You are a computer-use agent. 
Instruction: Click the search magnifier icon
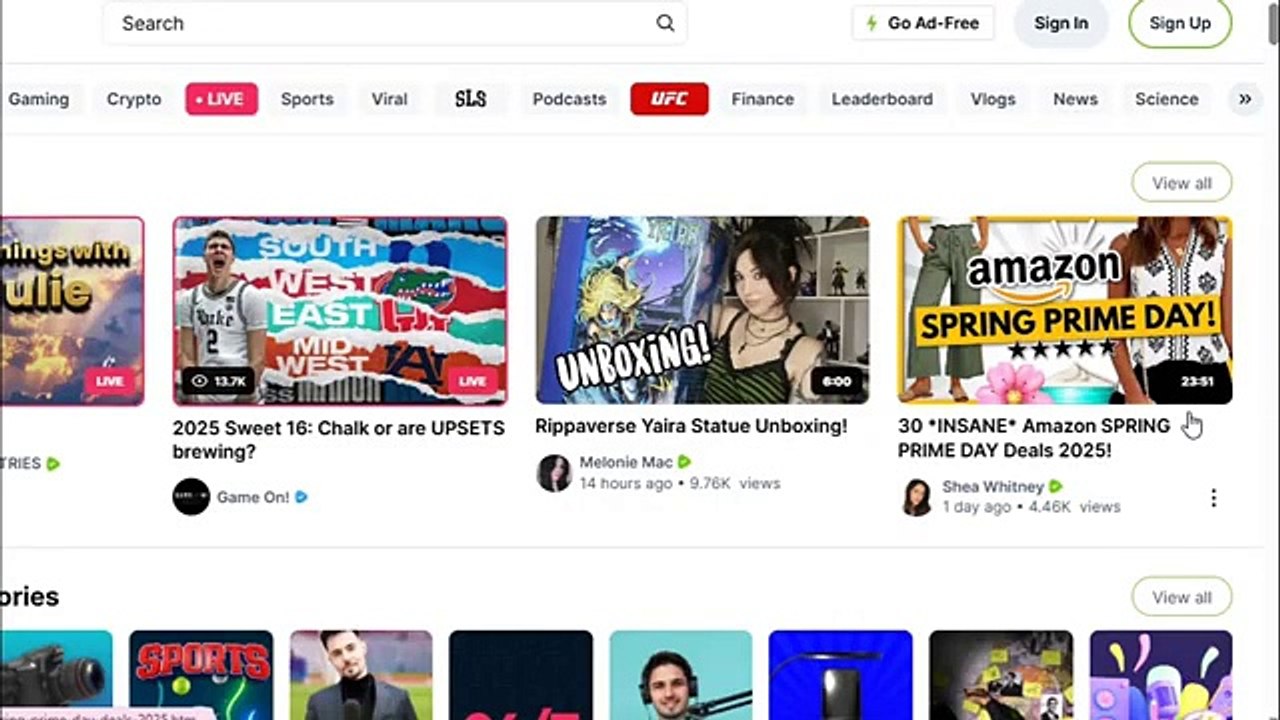(665, 23)
